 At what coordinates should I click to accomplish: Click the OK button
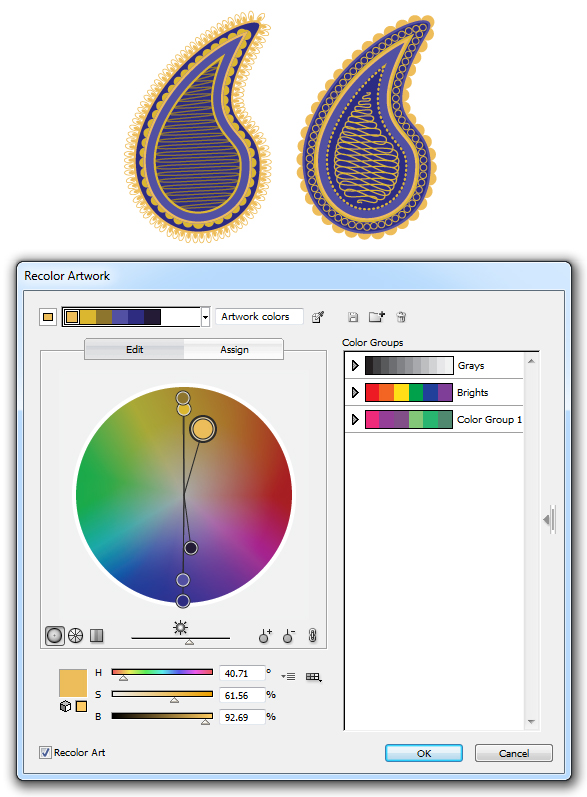click(x=424, y=753)
